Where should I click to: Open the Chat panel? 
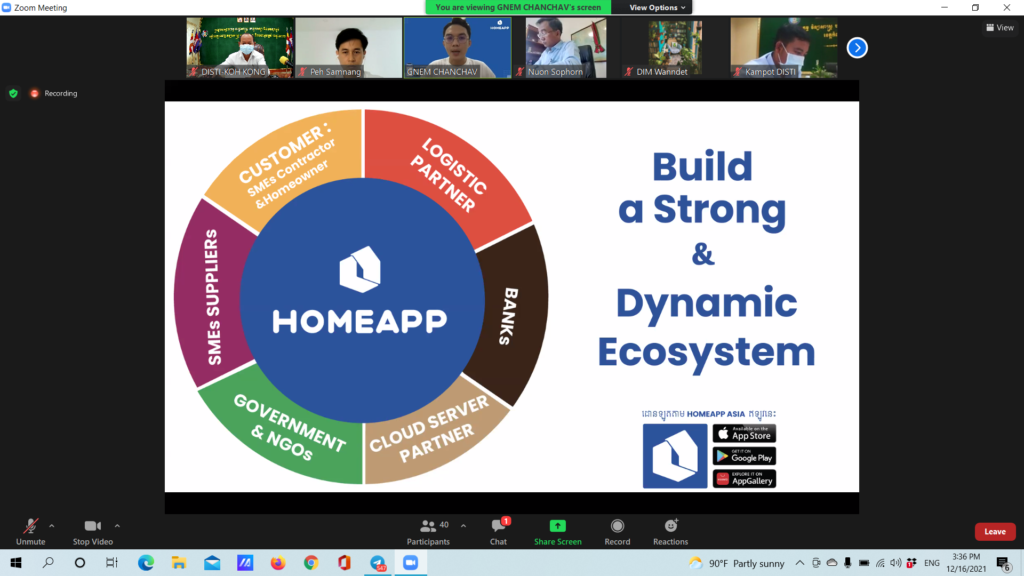[x=498, y=530]
